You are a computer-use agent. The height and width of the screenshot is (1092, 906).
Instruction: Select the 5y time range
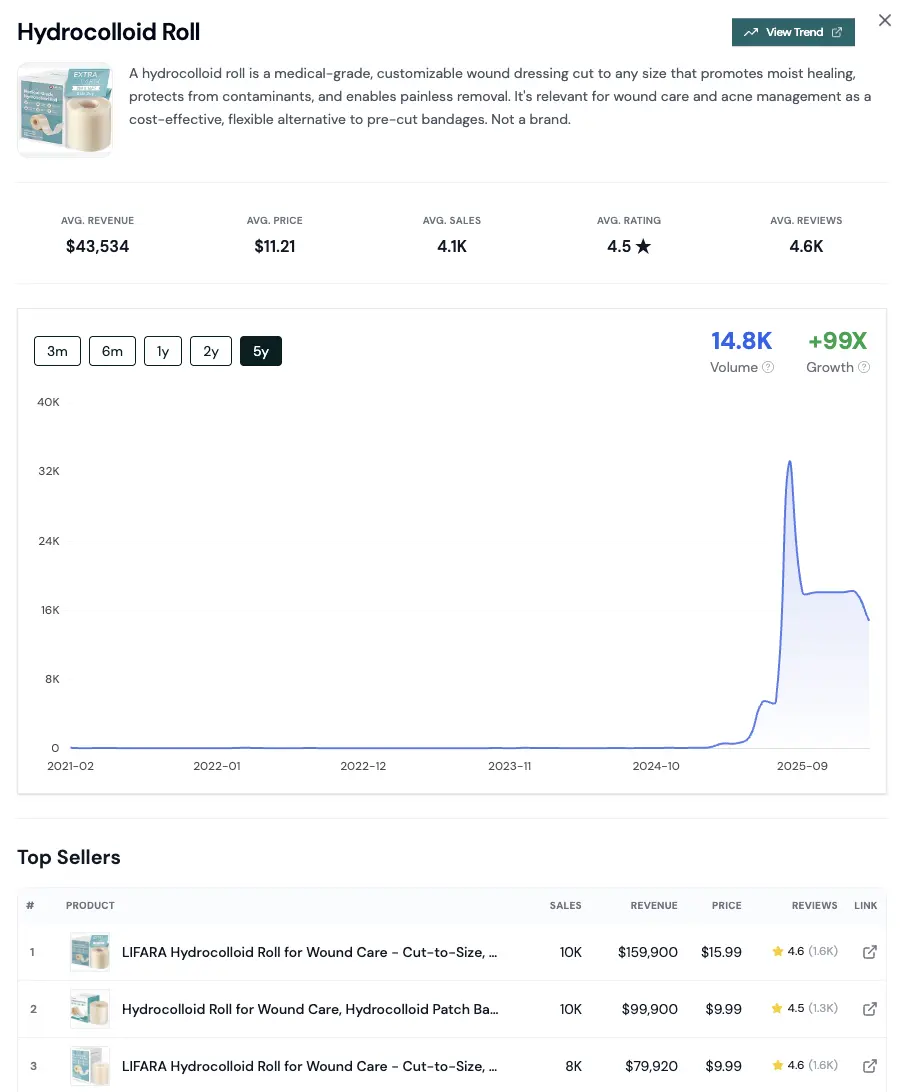(261, 351)
